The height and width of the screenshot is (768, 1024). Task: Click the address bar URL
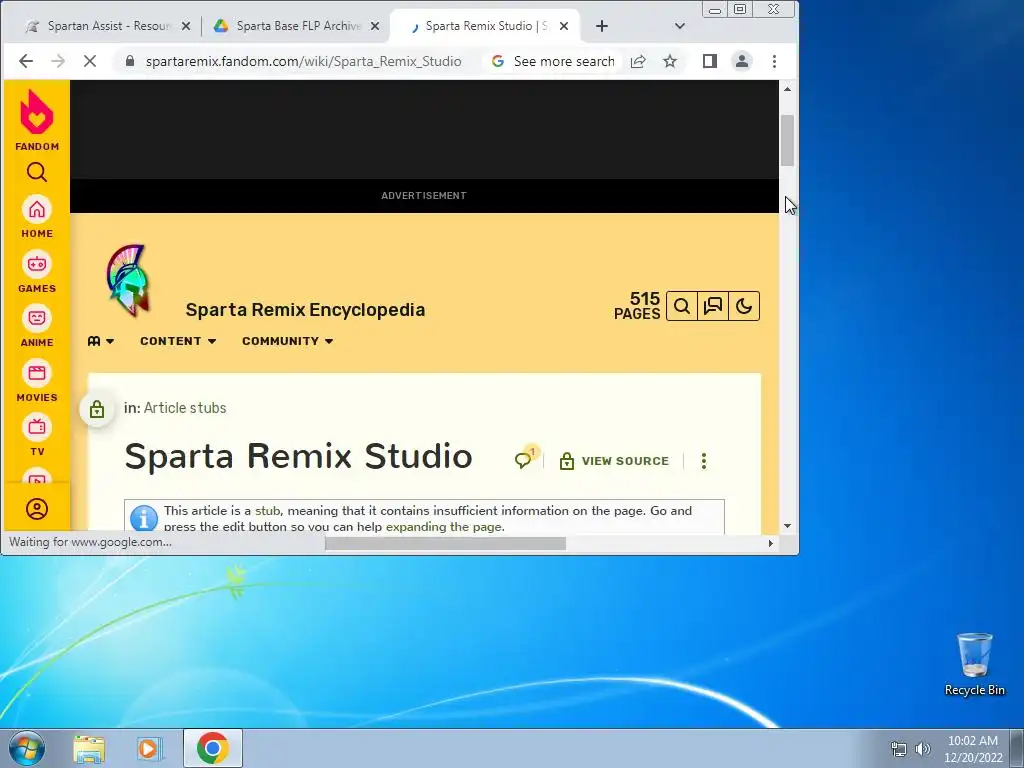pyautogui.click(x=304, y=61)
